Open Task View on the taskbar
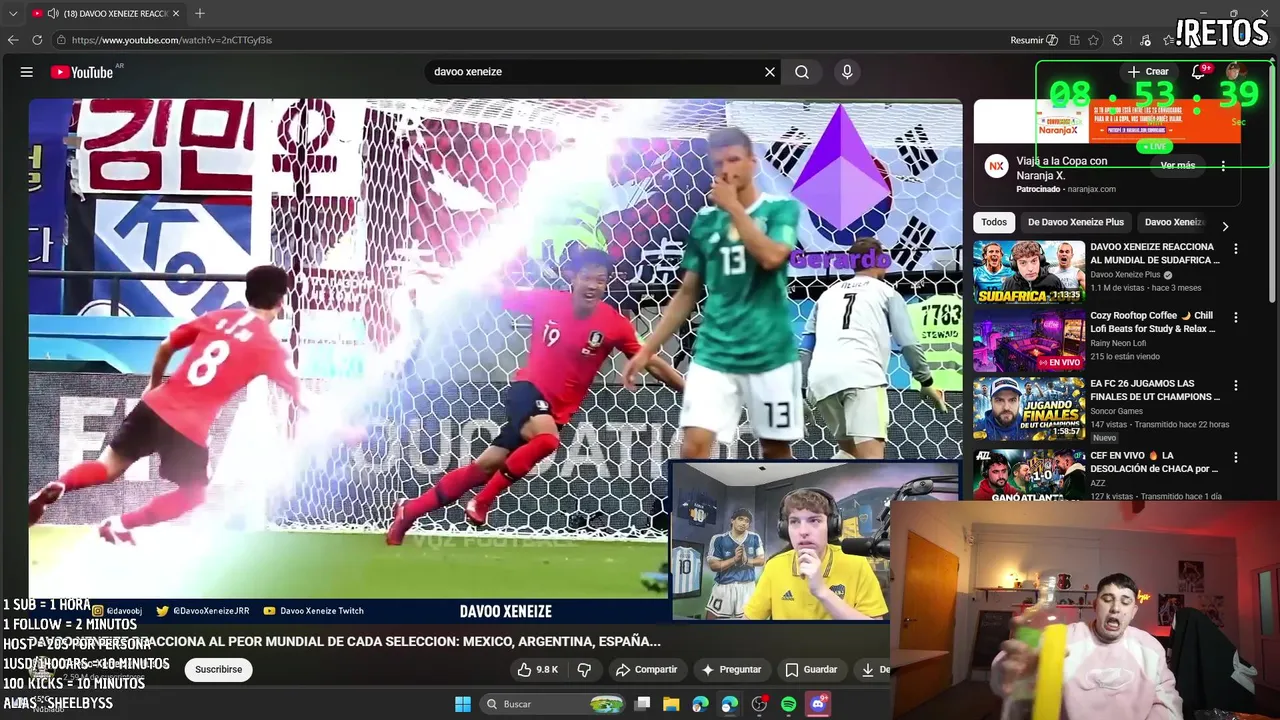The height and width of the screenshot is (720, 1280). [643, 704]
